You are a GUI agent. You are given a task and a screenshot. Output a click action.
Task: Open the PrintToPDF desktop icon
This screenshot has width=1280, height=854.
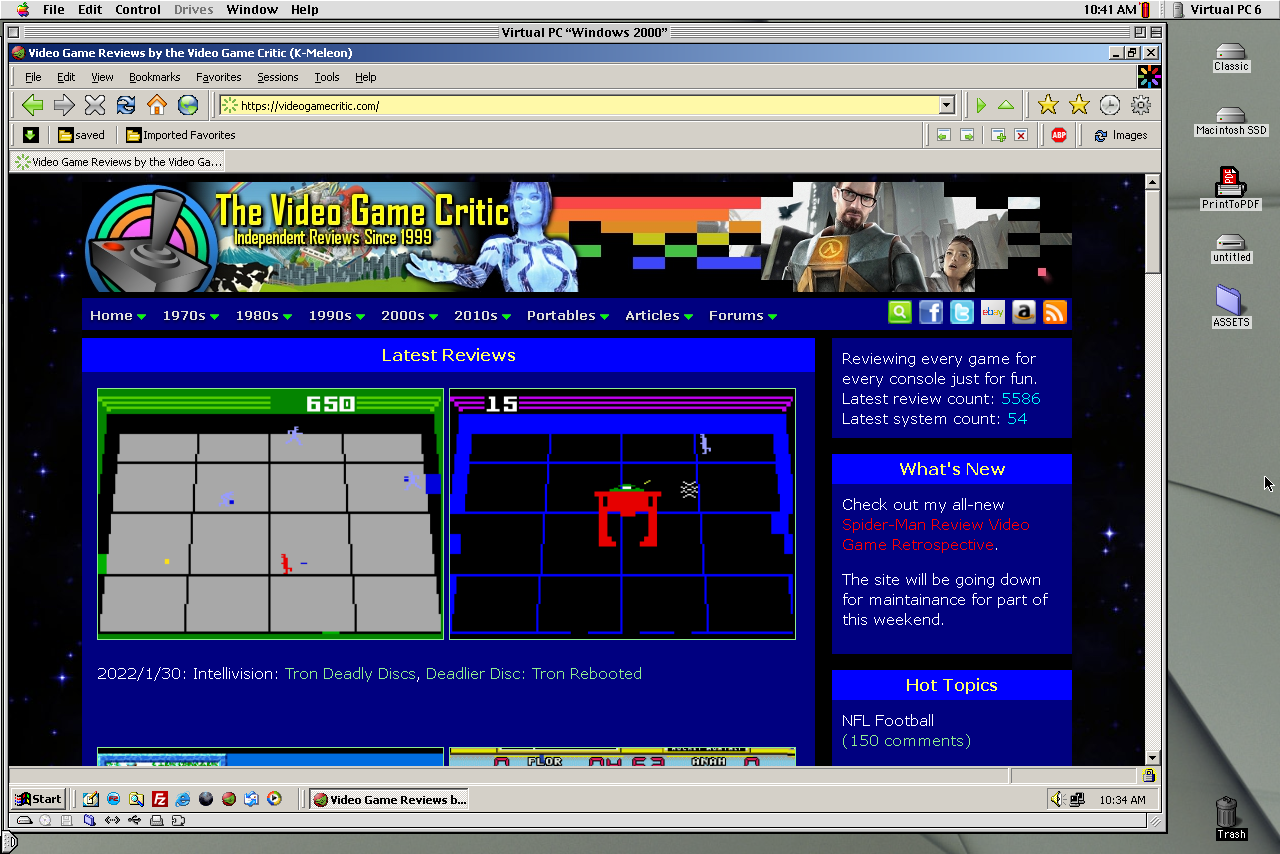tap(1231, 189)
